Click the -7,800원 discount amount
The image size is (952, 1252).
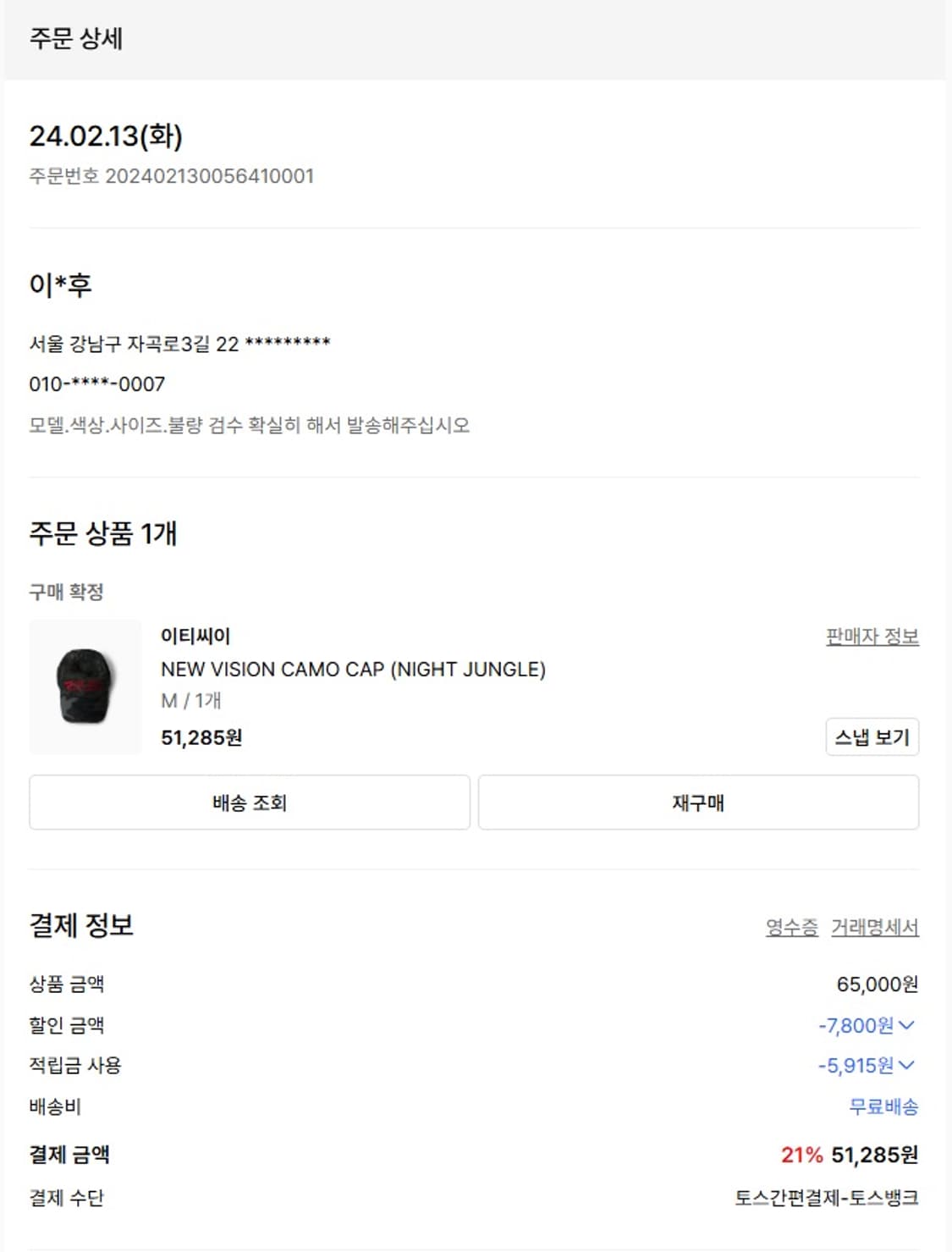click(856, 1025)
